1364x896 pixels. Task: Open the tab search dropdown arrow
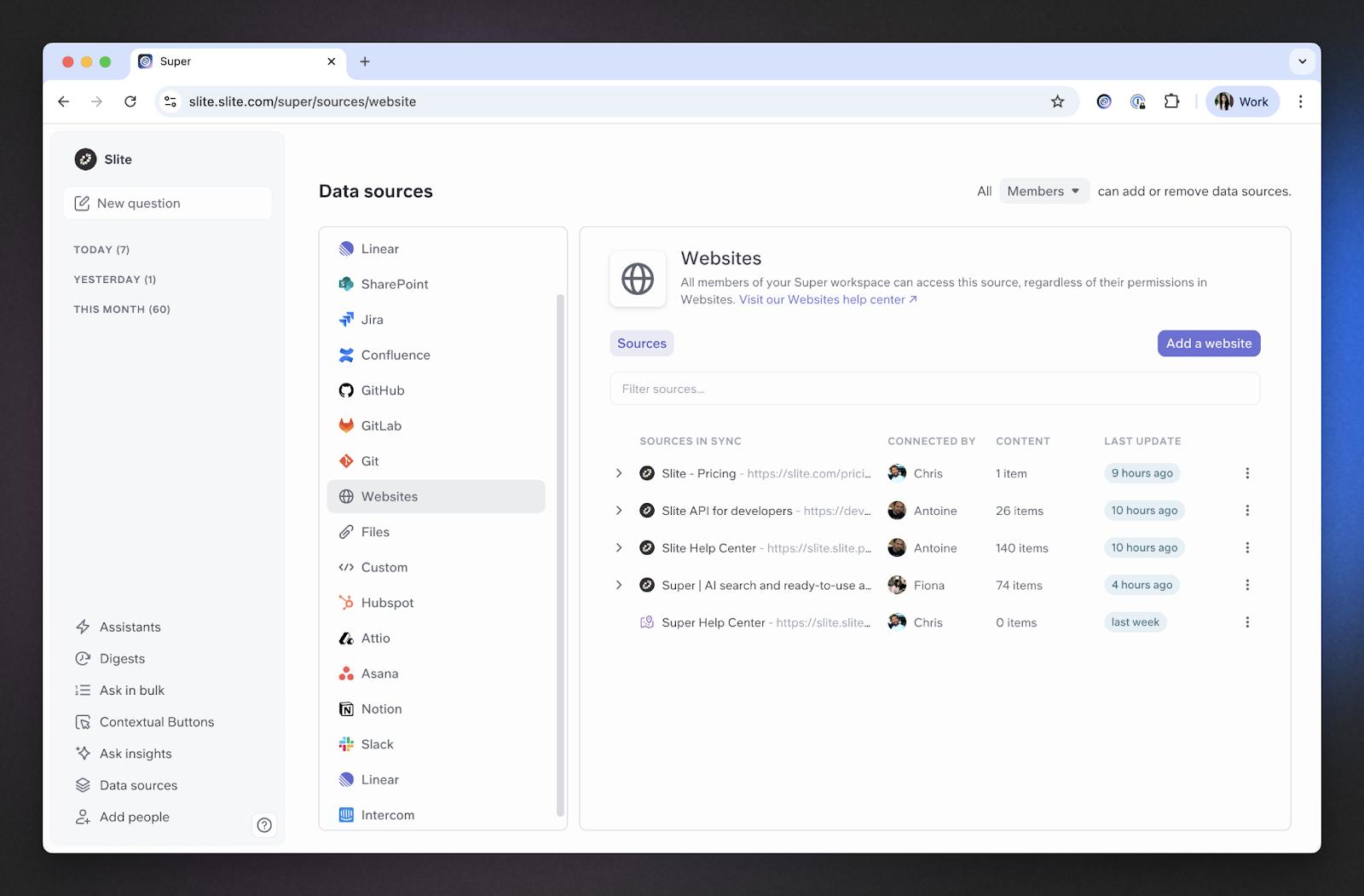tap(1302, 61)
